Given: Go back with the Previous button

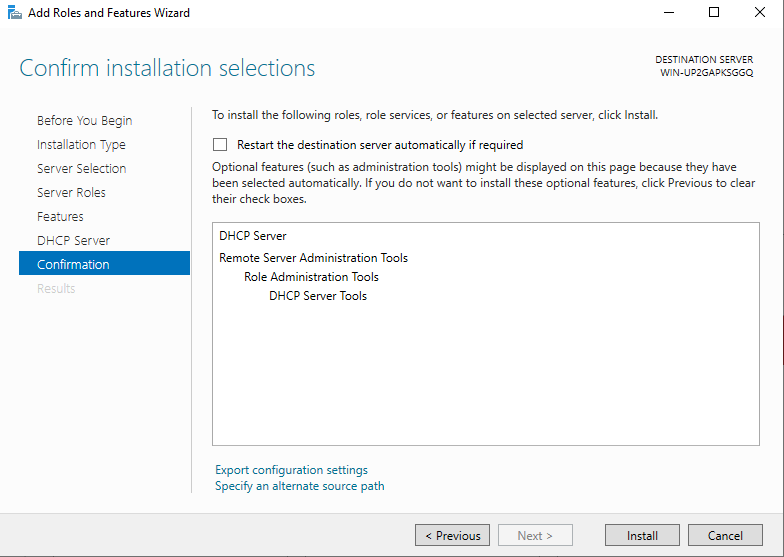Looking at the screenshot, I should (x=452, y=536).
